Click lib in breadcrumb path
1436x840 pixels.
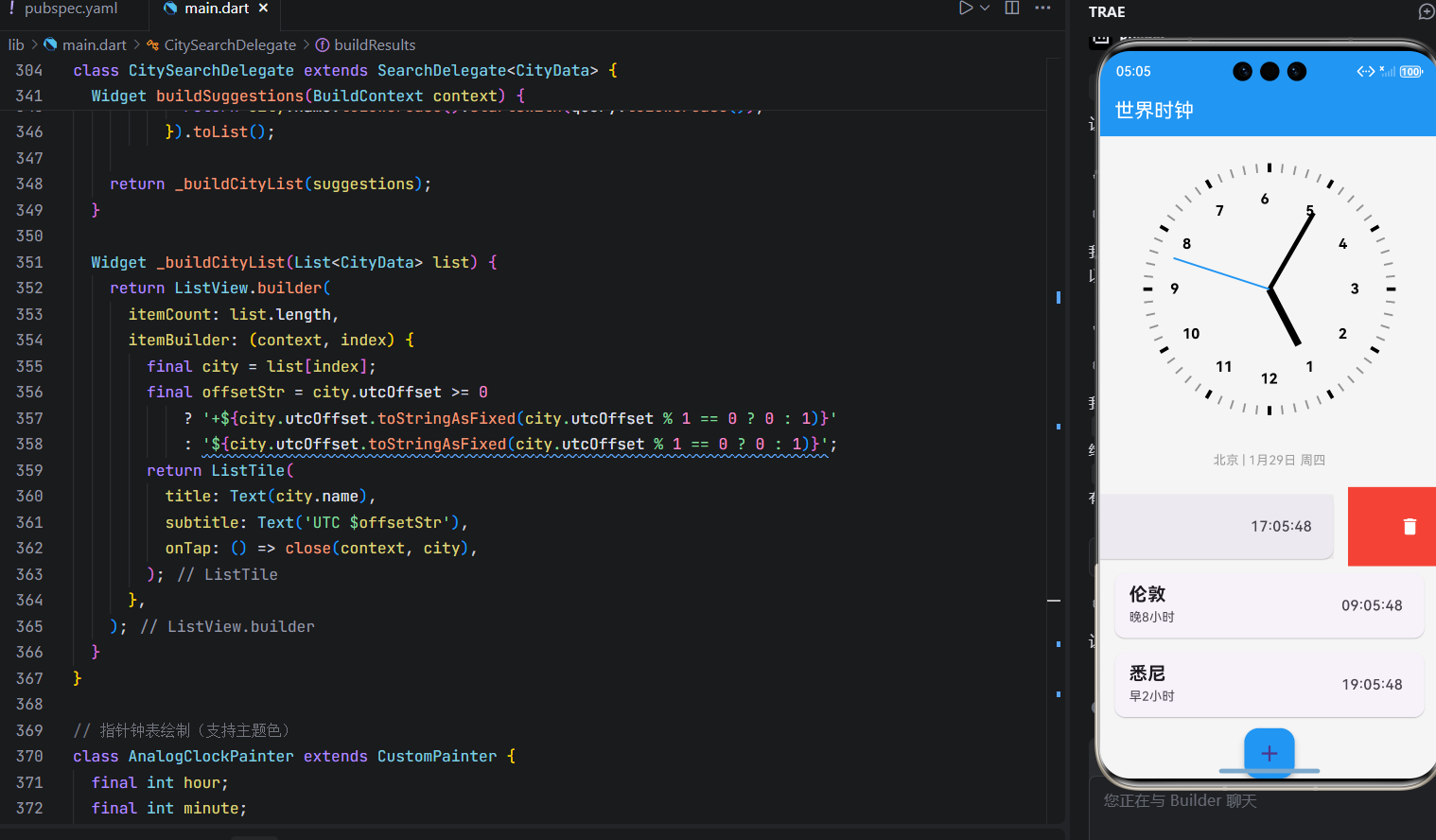16,44
